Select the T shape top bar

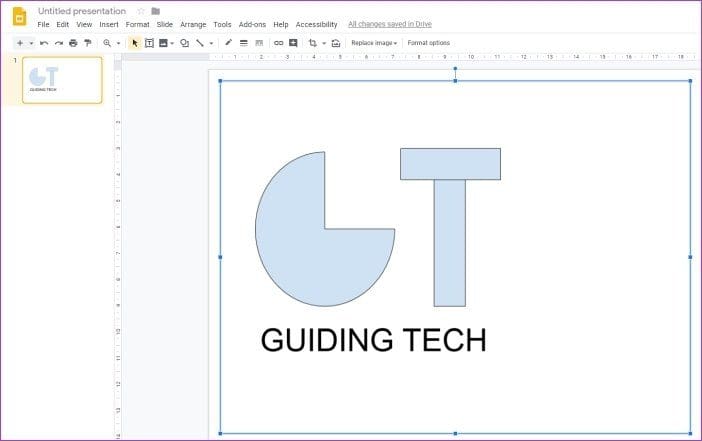[450, 164]
